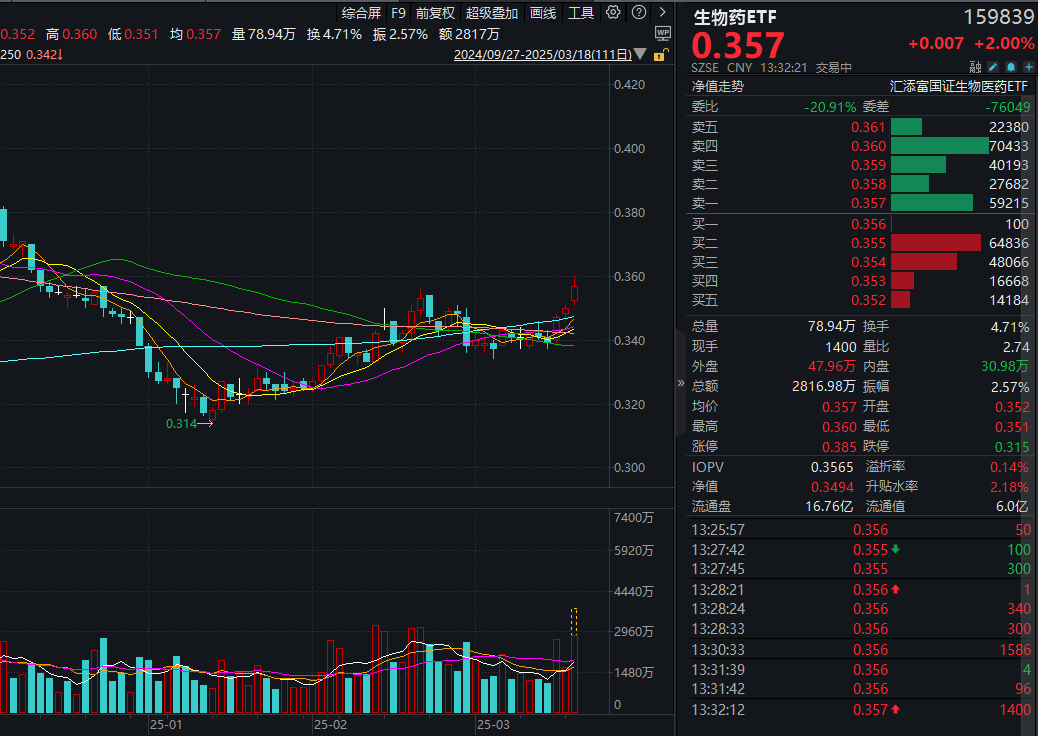1038x736 pixels.
Task: Click the > toolbar overflow arrow
Action: [x=662, y=12]
